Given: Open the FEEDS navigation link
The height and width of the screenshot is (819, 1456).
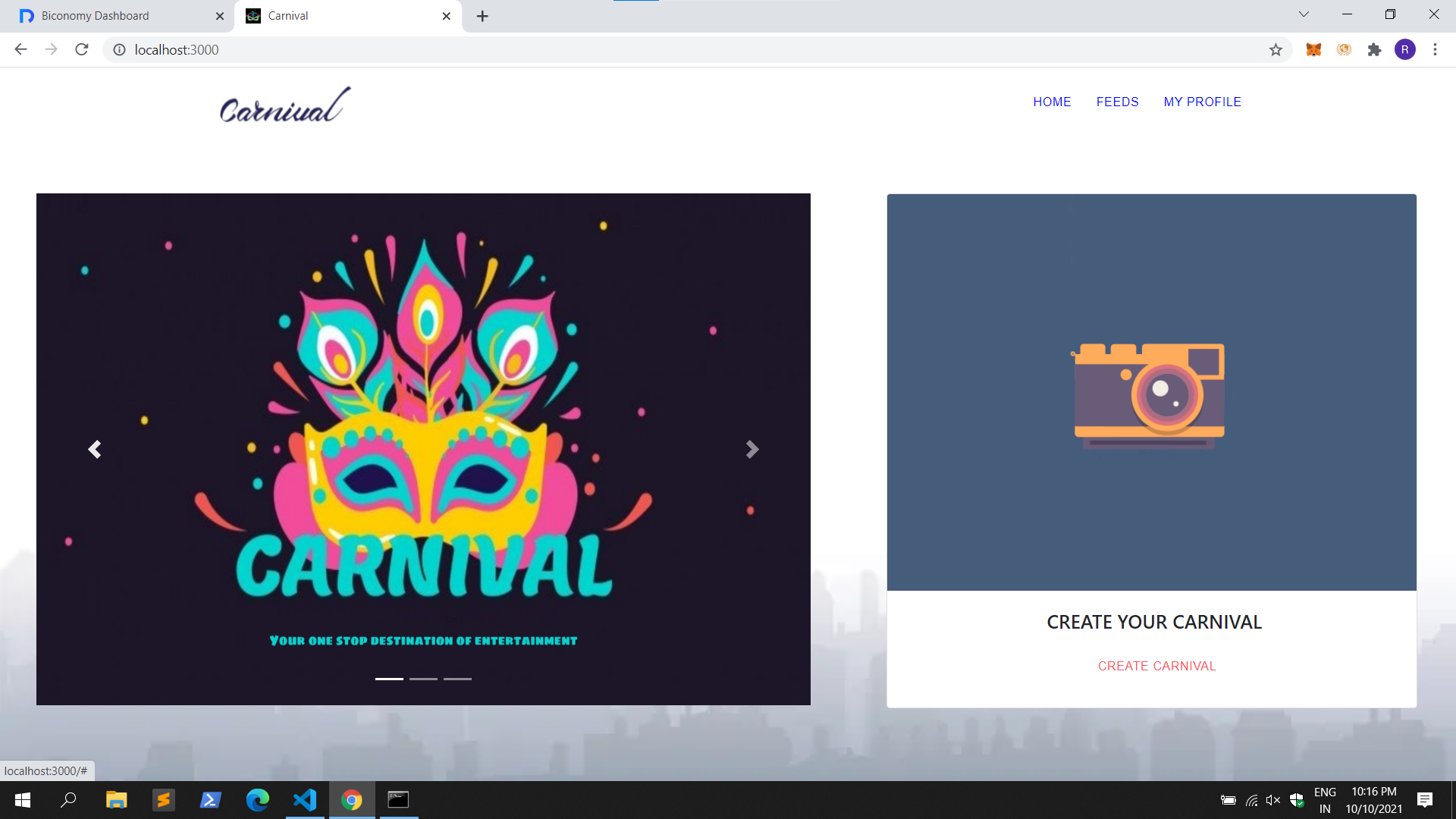Looking at the screenshot, I should (1117, 102).
